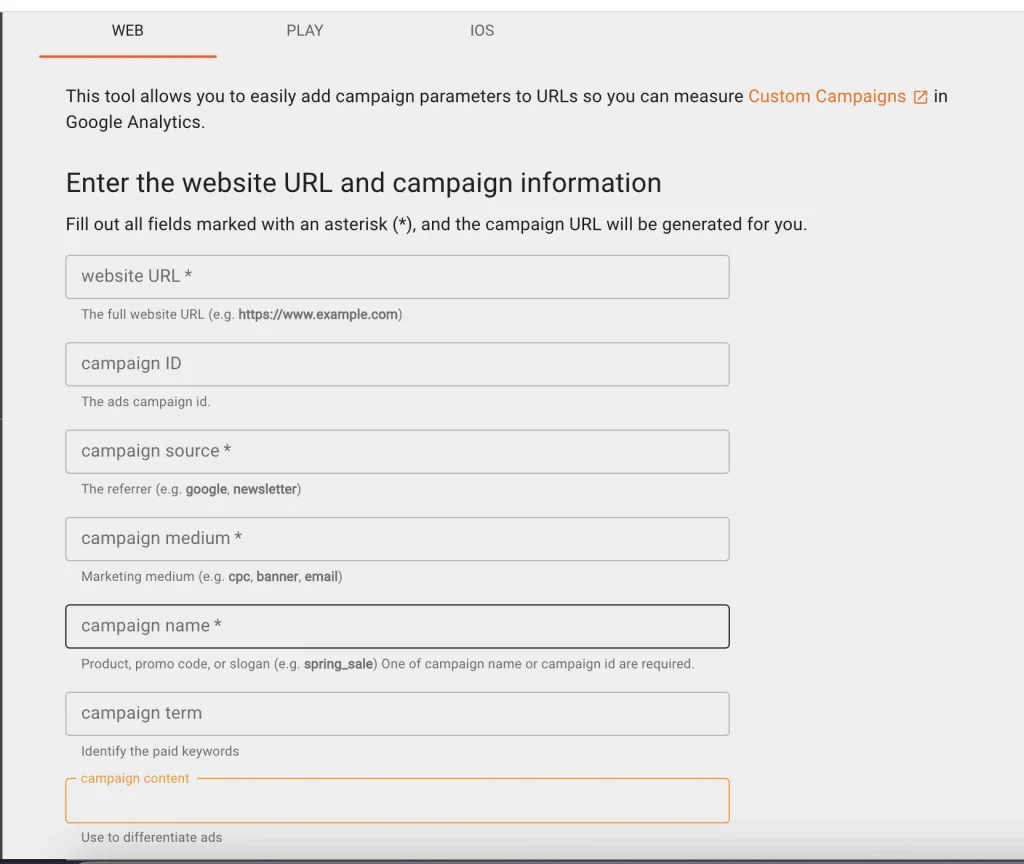Click the 'Identify the paid keywords' hint text
Image resolution: width=1024 pixels, height=864 pixels.
(x=160, y=751)
